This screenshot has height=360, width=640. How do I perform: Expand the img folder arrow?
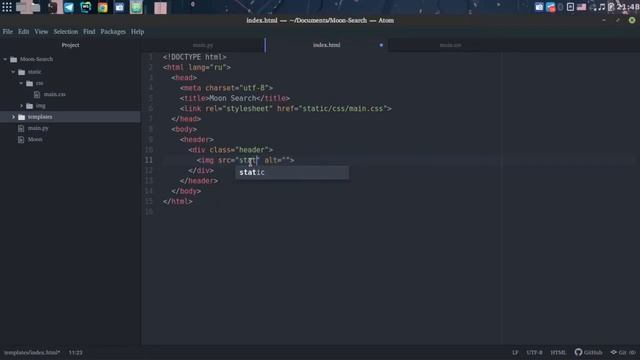(x=21, y=106)
